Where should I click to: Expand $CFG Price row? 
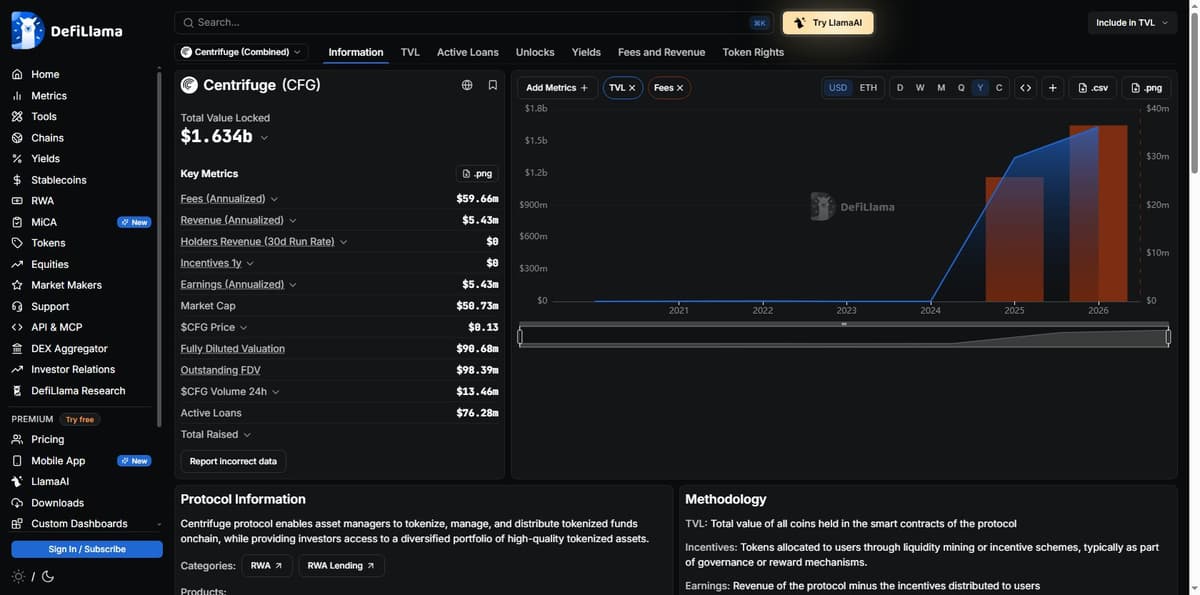243,327
